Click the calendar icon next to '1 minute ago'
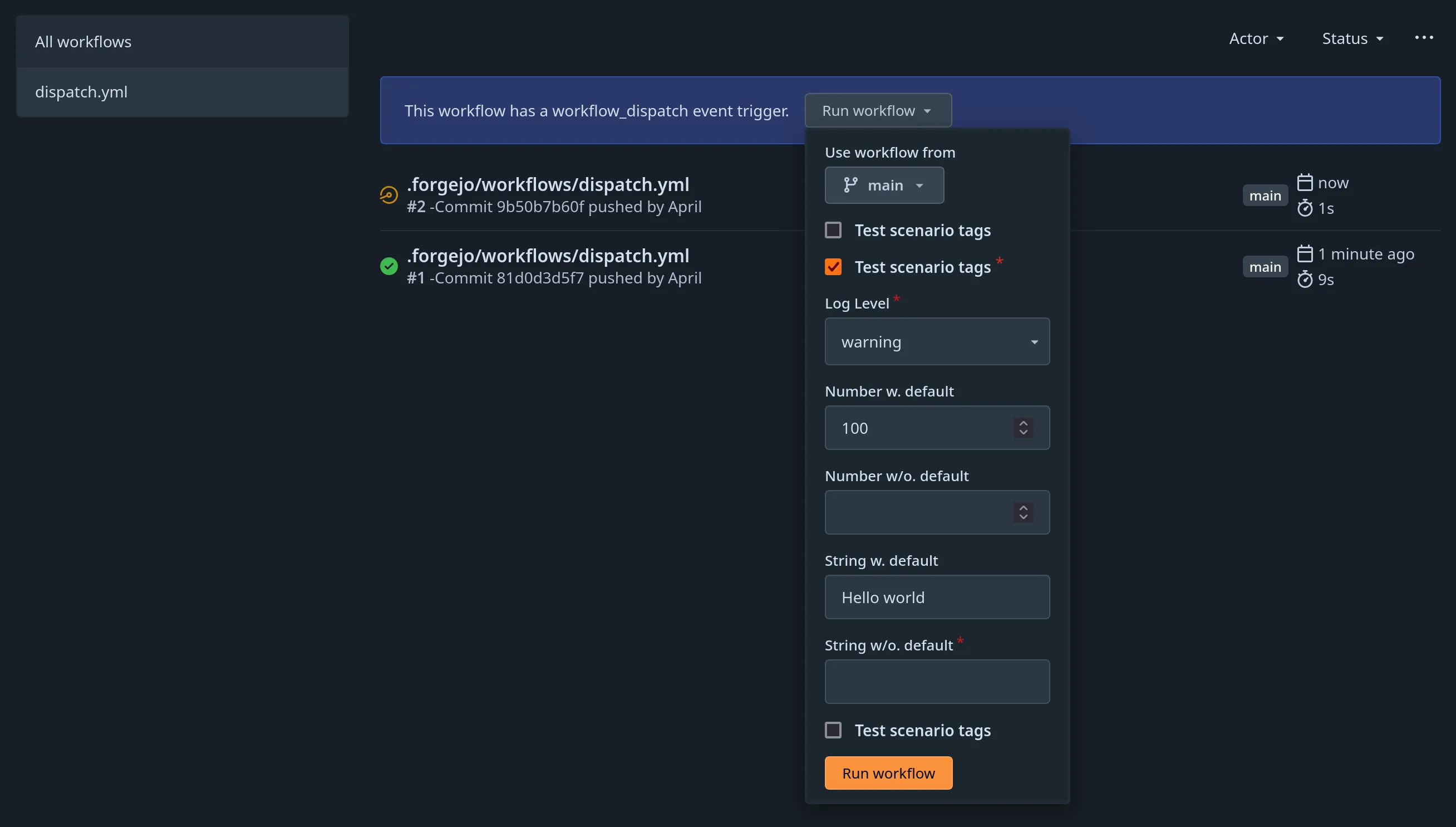The image size is (1456, 827). [1306, 252]
